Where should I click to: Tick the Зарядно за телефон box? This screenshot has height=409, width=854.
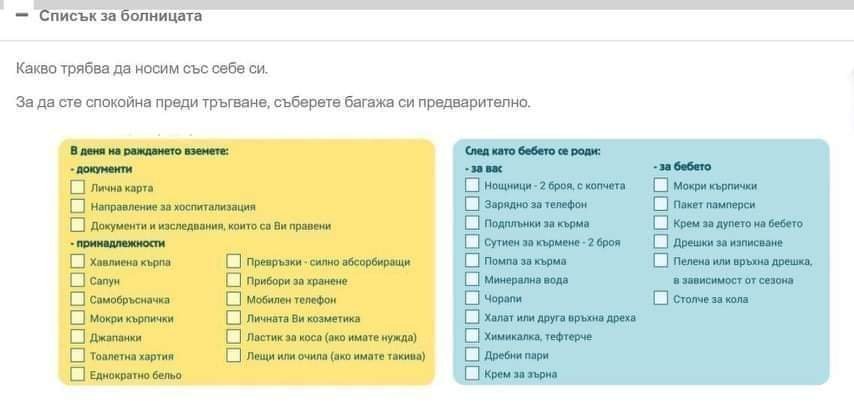coord(472,204)
